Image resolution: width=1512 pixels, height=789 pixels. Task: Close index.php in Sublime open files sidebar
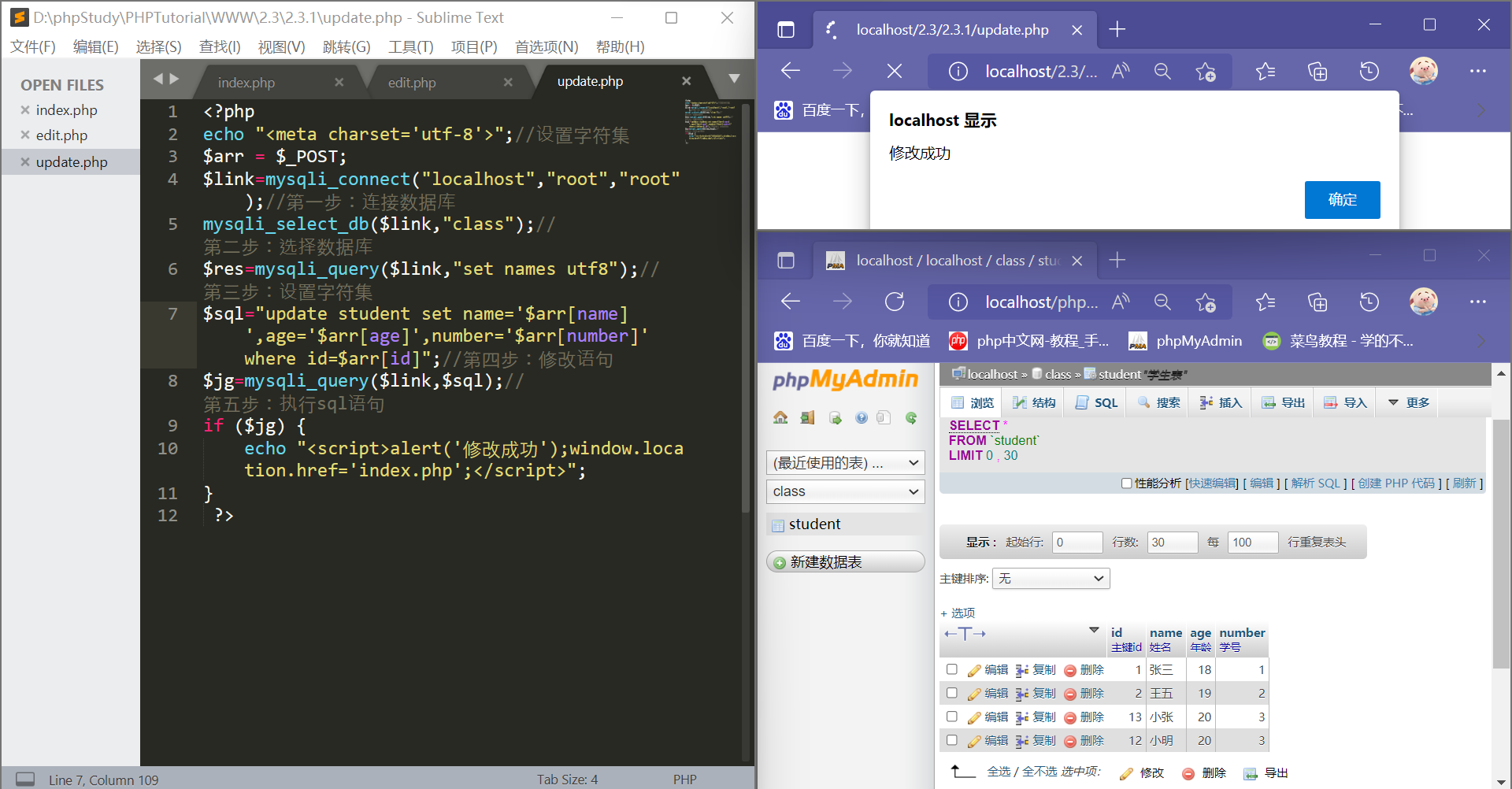tap(25, 110)
